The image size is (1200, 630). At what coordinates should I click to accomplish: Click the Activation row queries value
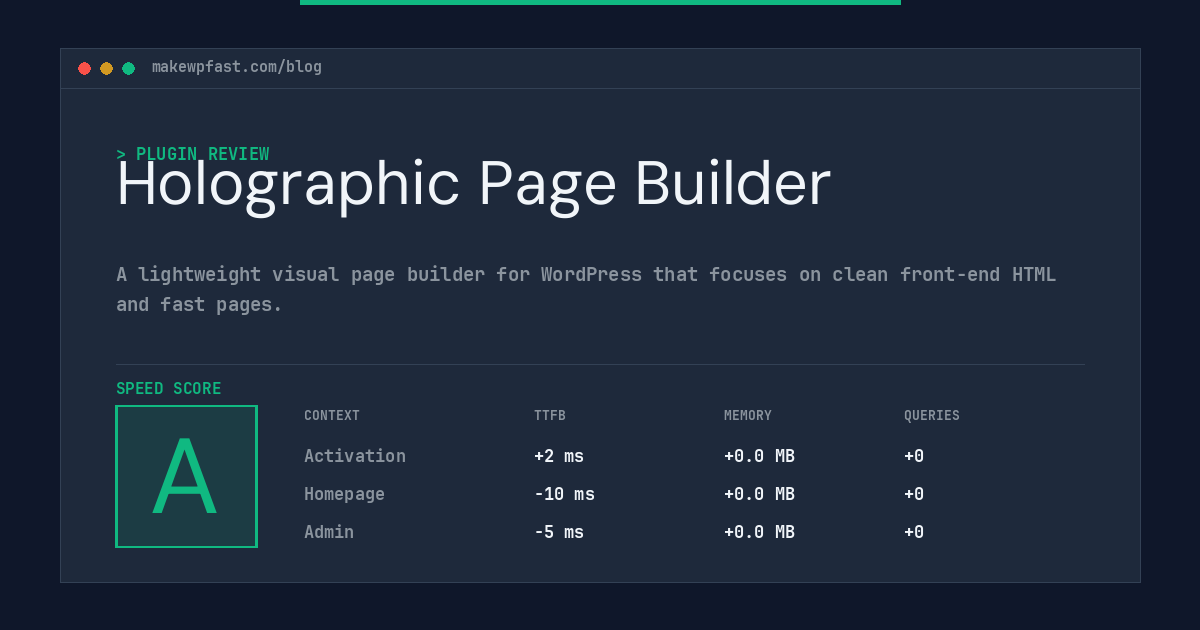[914, 456]
